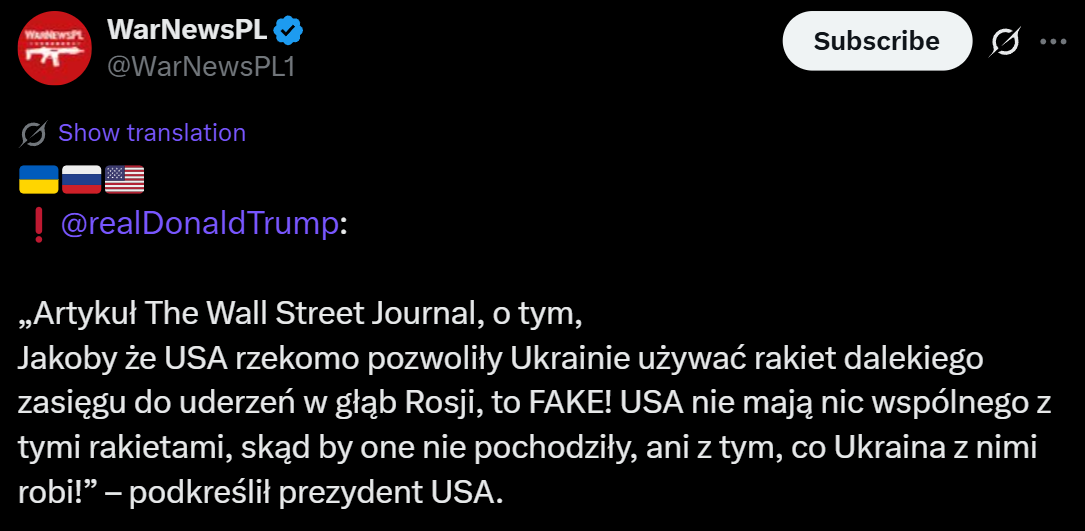The image size is (1085, 531).
Task: Open the @realDonaldTrump mention
Action: click(200, 225)
